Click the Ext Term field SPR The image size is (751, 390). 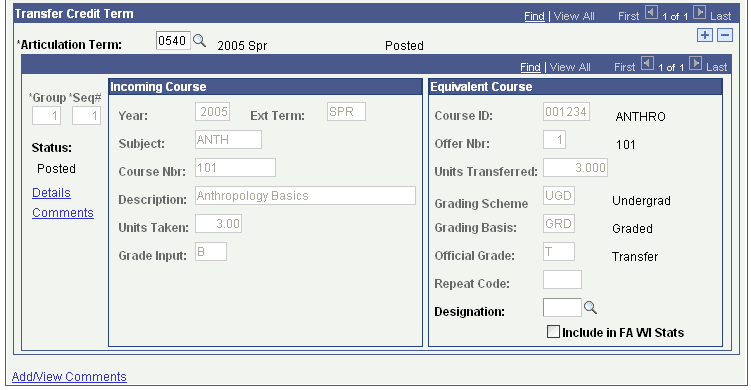346,112
